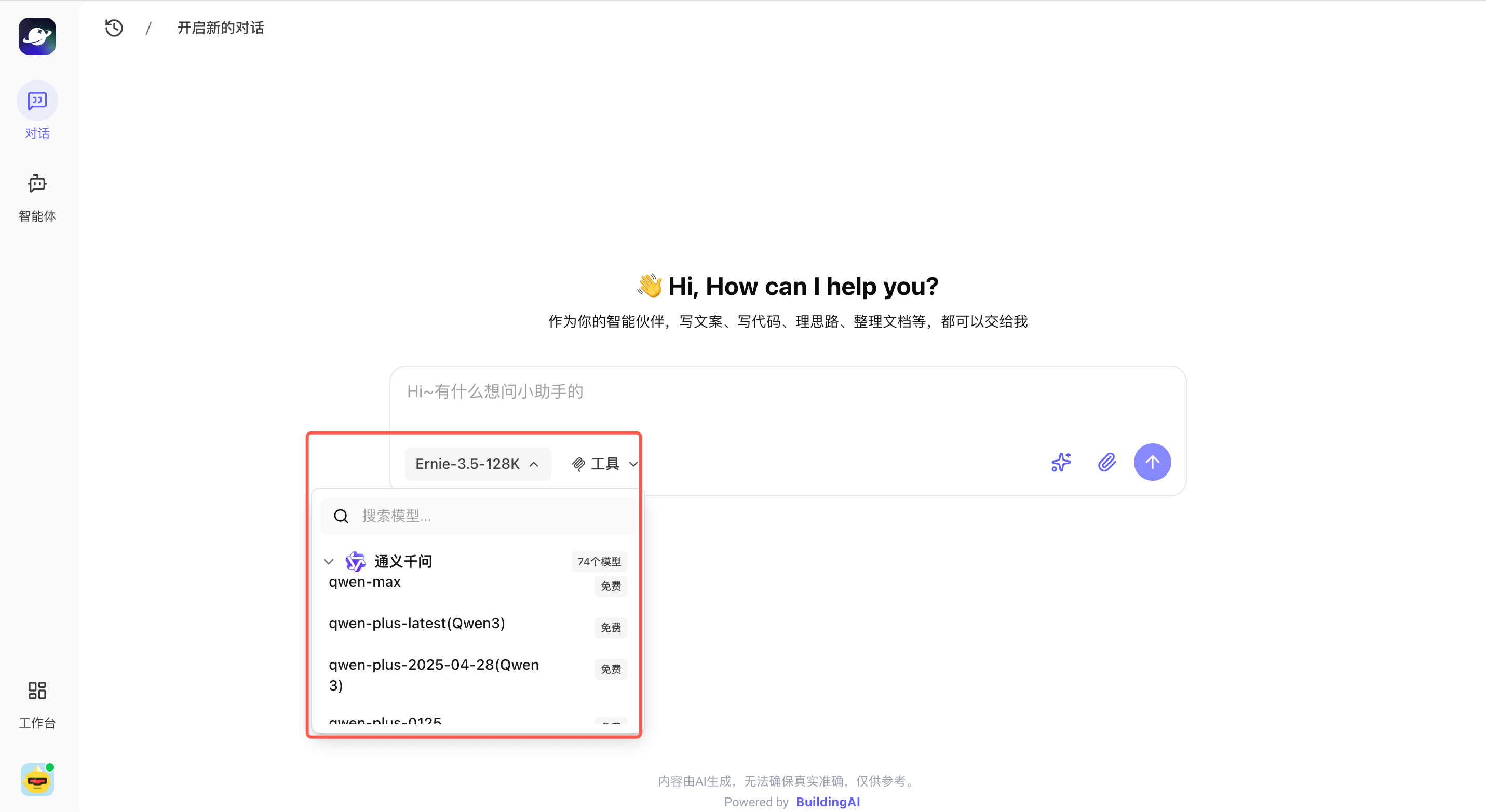
Task: Open the 对话 chat sidebar icon
Action: [37, 102]
